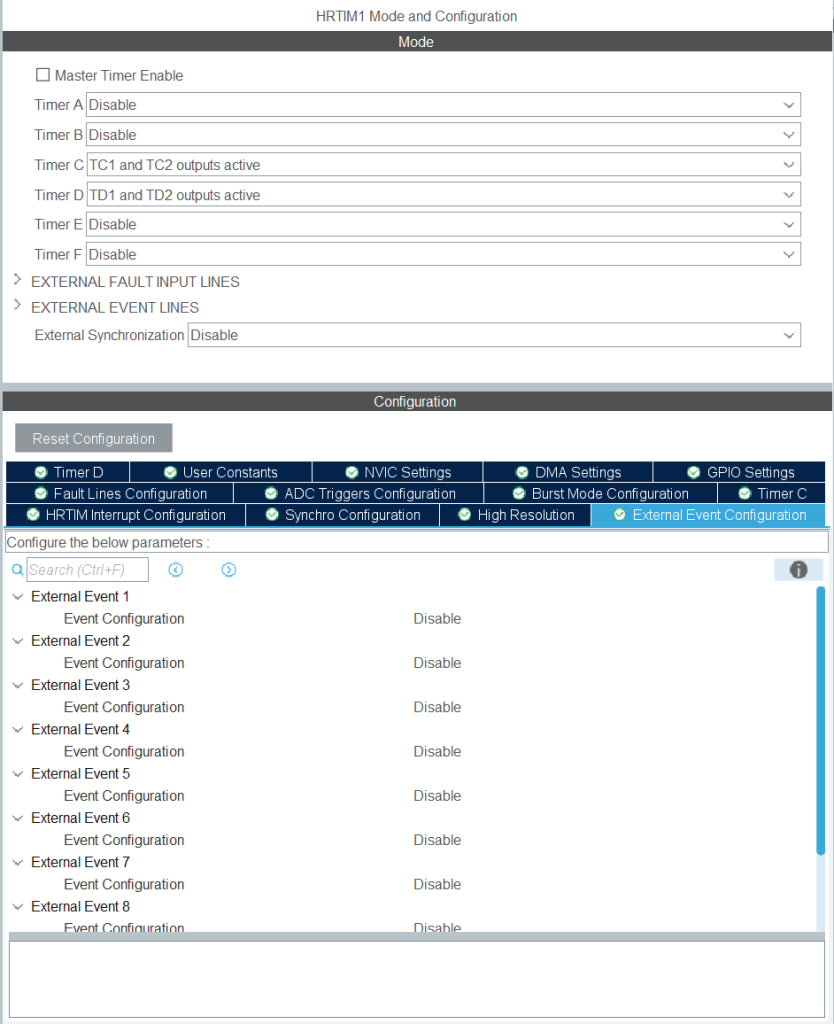Select External Event 3 Event Configuration row
The height and width of the screenshot is (1024, 834).
point(124,707)
